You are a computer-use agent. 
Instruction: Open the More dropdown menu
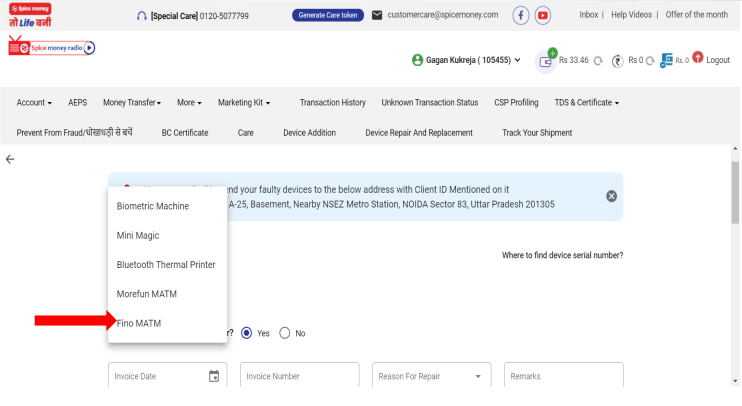tap(189, 103)
